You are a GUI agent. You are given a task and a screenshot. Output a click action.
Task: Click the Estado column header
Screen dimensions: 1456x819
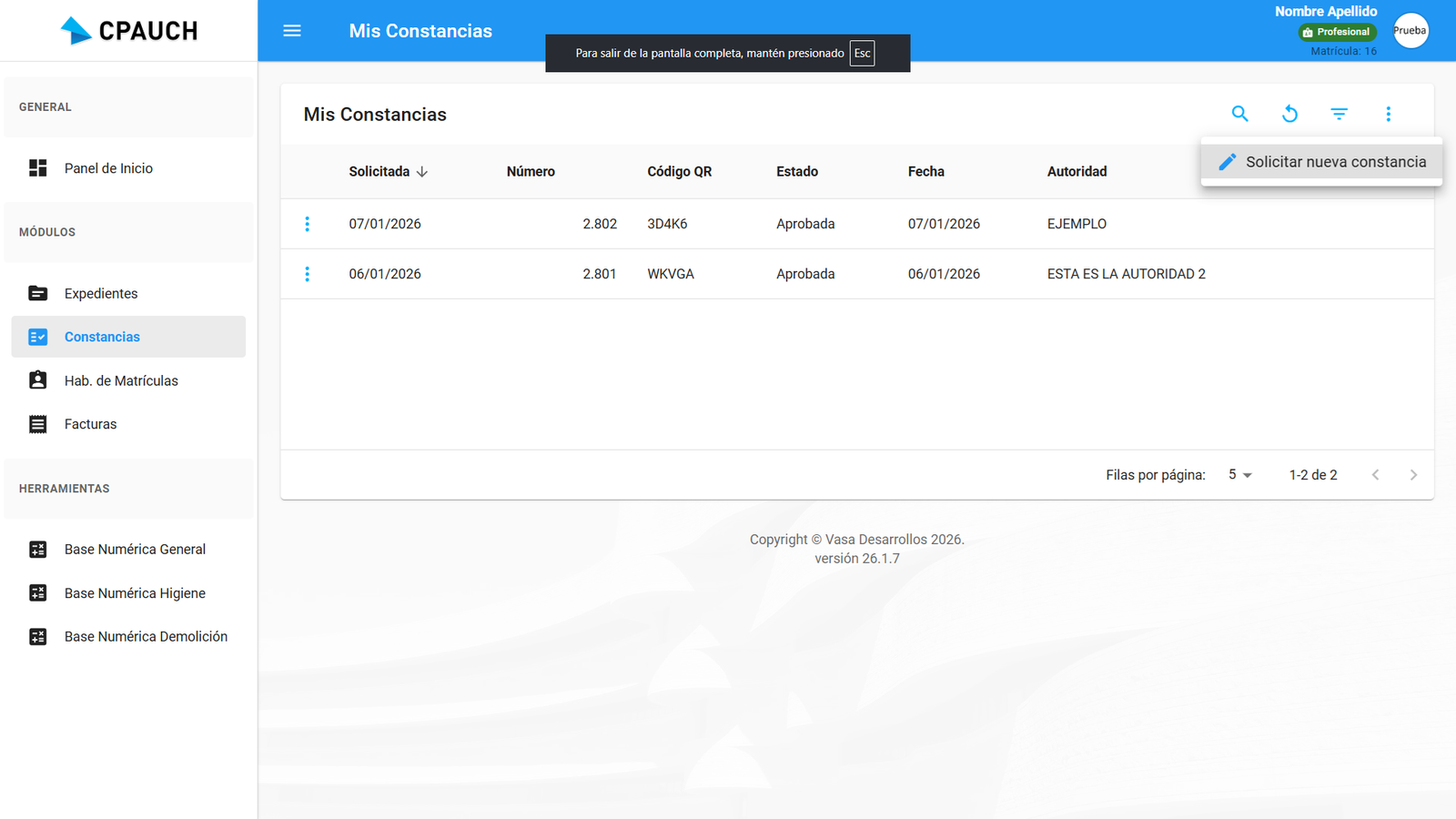click(796, 172)
